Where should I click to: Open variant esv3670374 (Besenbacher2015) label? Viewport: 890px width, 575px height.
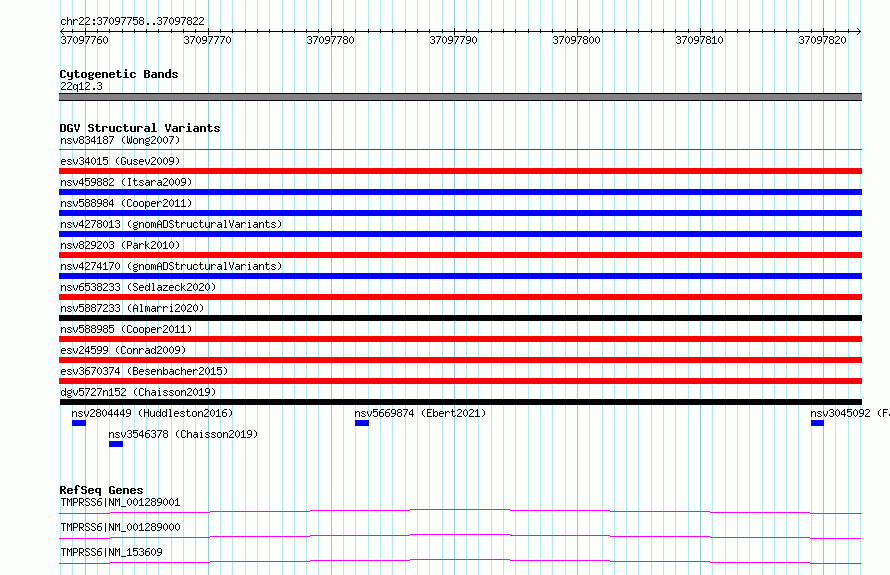[144, 371]
